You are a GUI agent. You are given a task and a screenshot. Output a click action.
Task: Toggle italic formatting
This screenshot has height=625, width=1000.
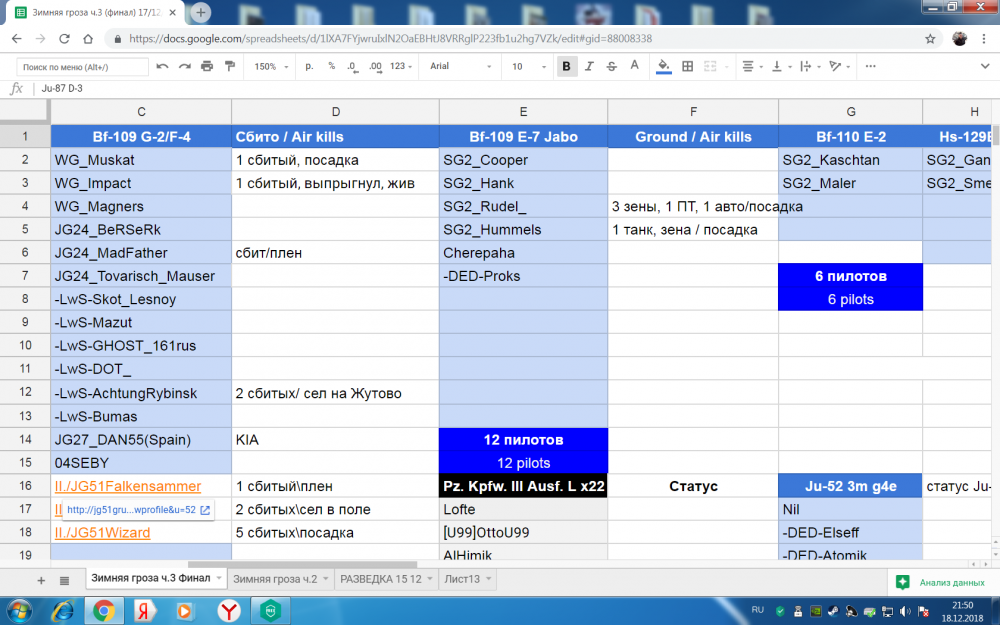[588, 65]
